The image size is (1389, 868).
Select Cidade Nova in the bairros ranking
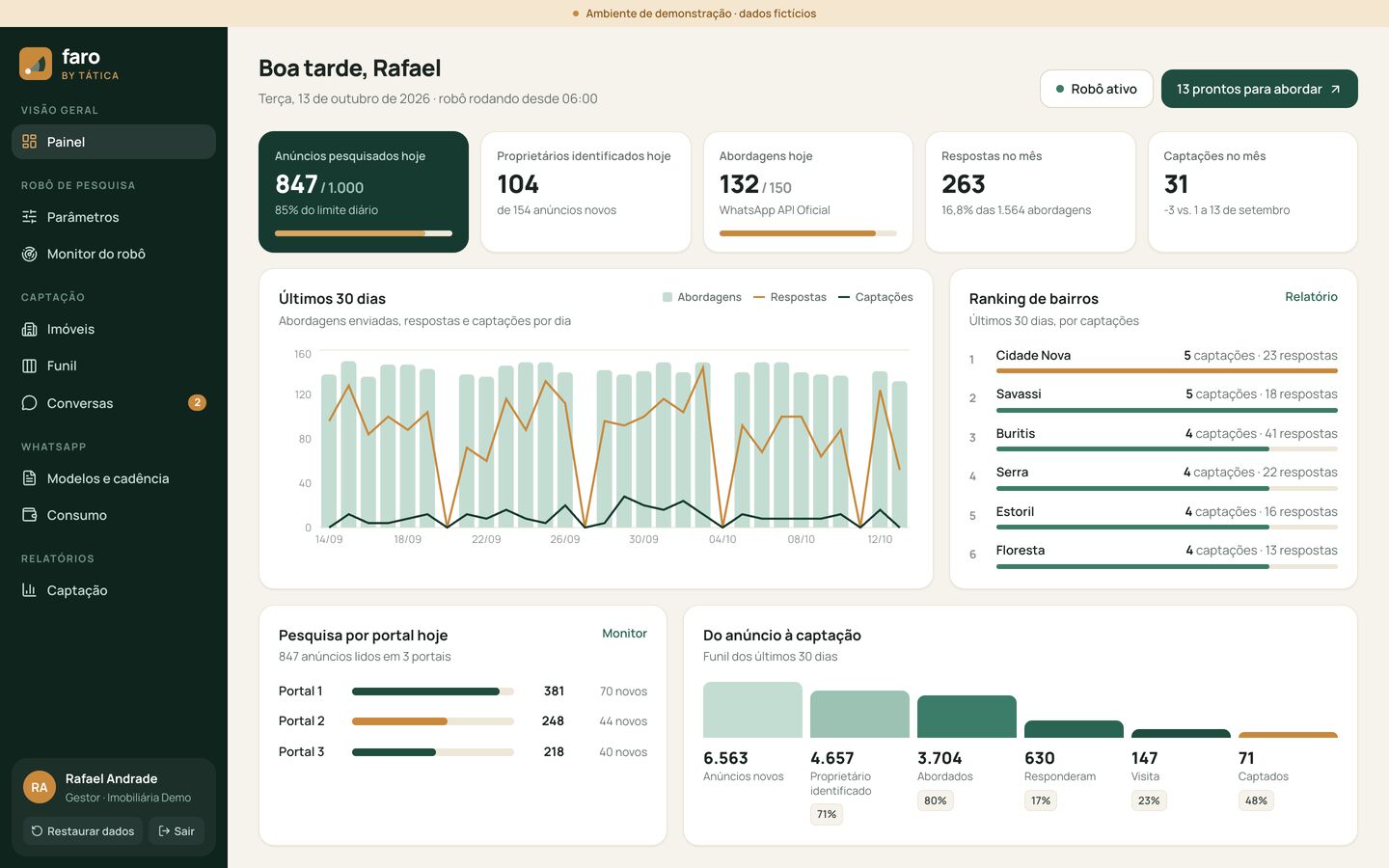1154,360
